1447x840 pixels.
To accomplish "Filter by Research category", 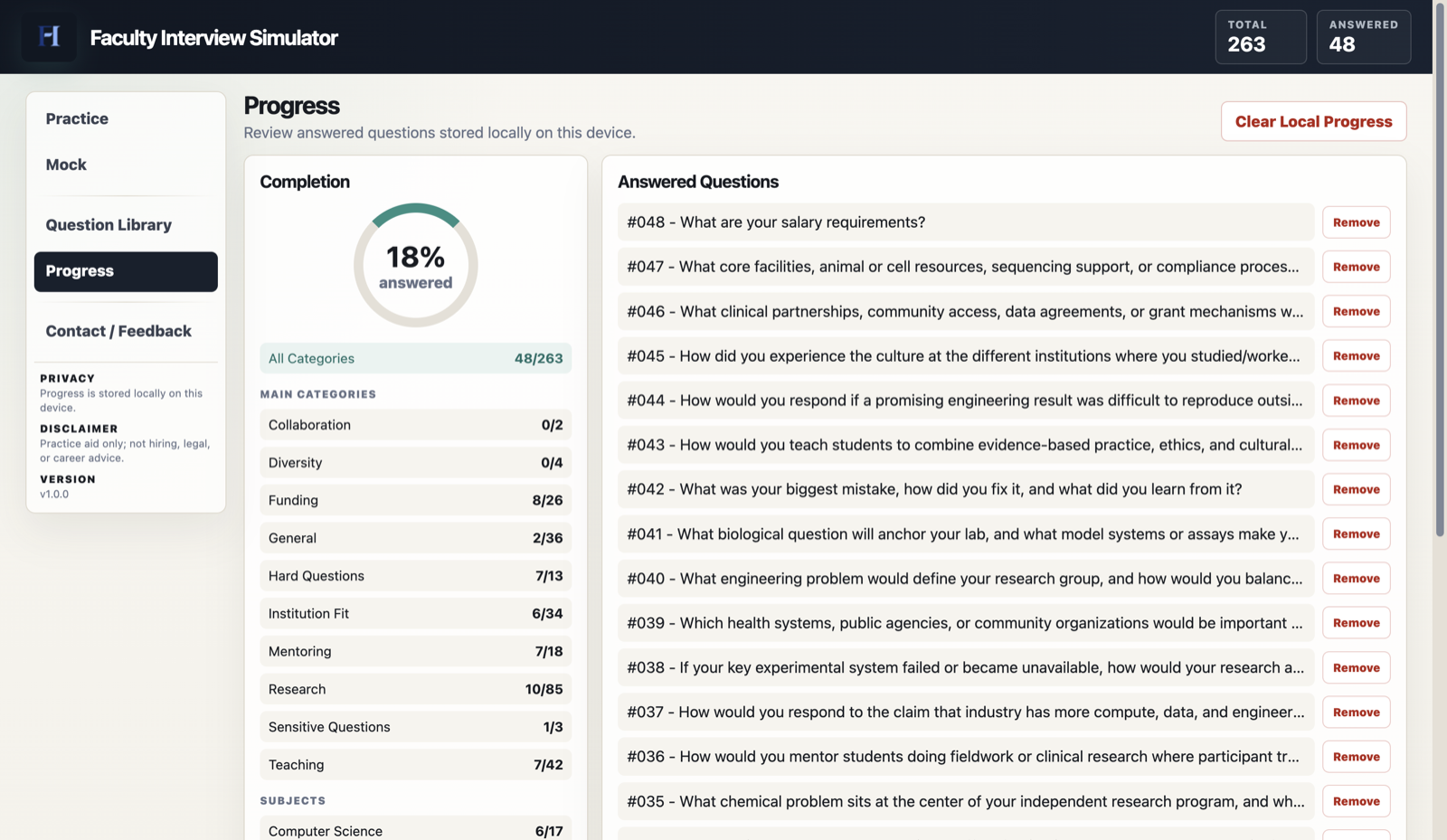I will coord(415,689).
